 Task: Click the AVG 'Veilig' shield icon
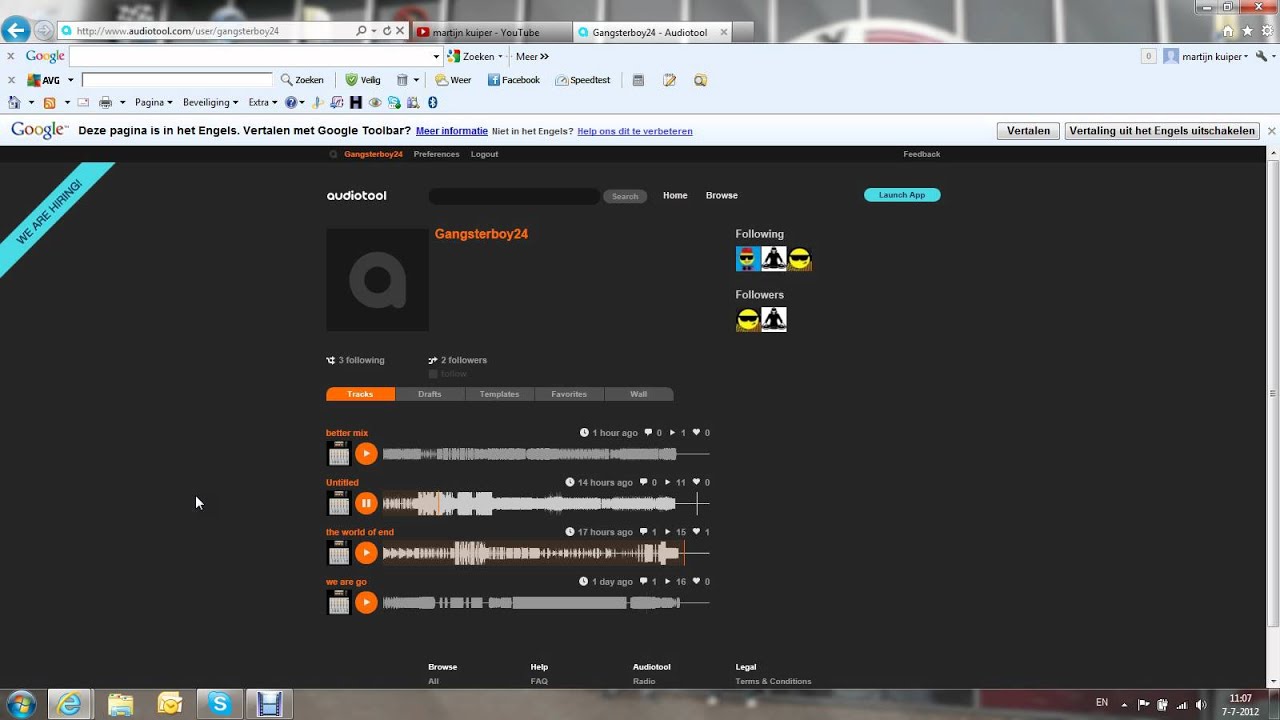coord(363,80)
